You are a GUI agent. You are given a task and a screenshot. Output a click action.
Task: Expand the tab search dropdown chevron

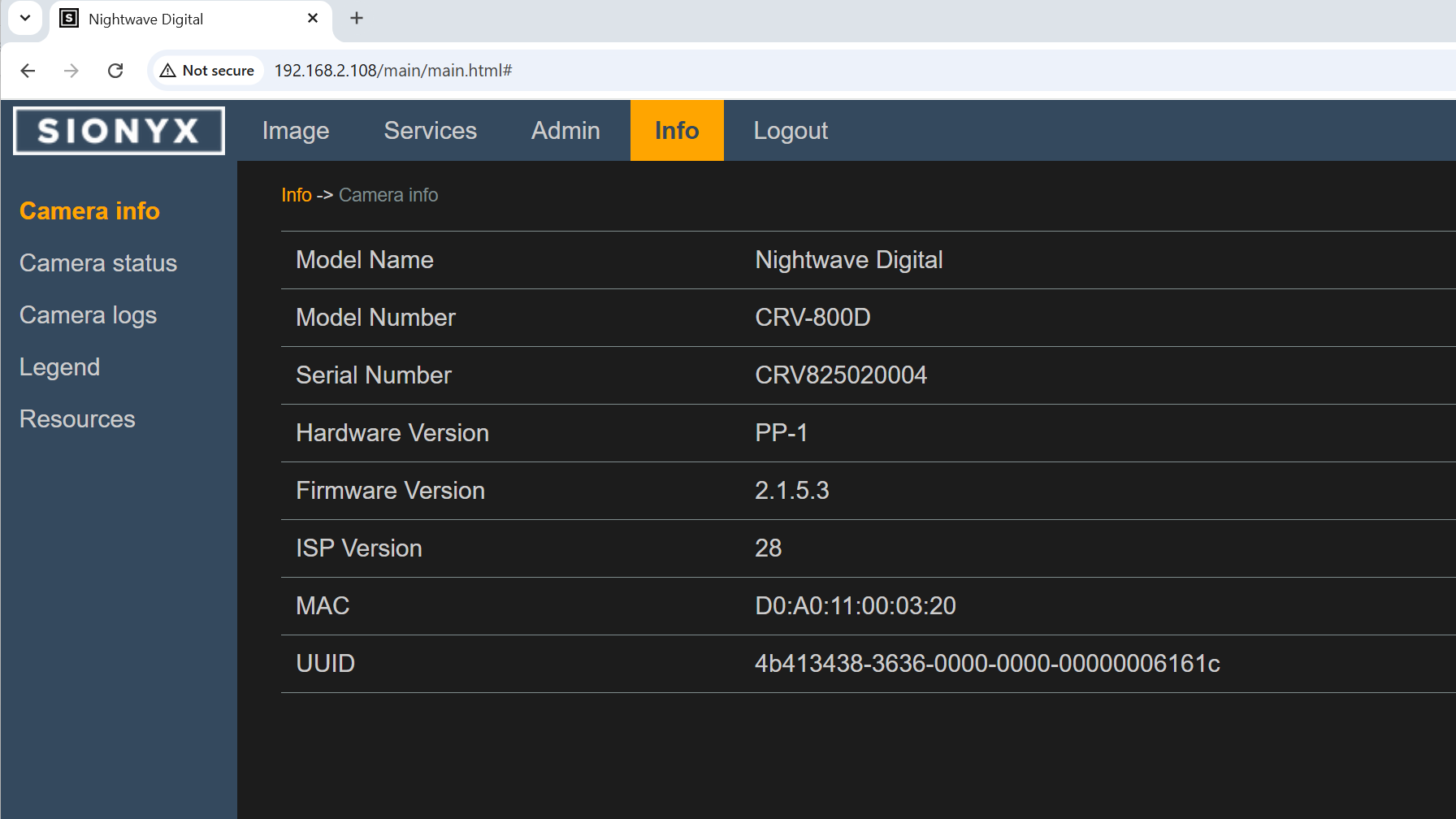[25, 18]
